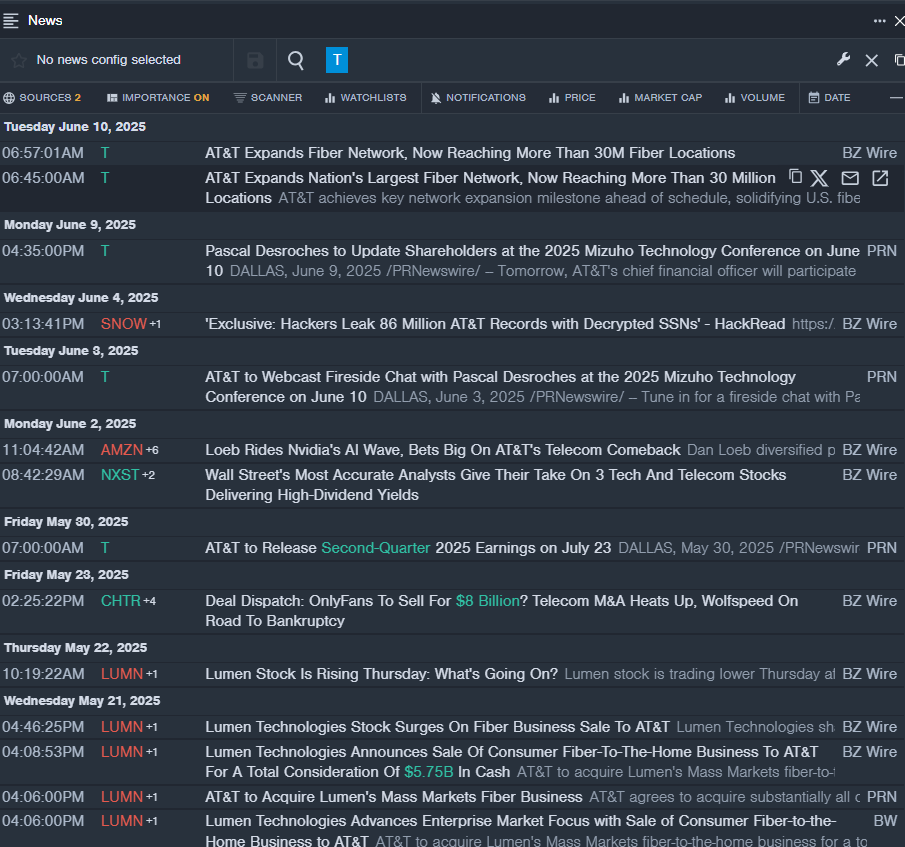Open 'AT&T to Webcast Fireside Chat' story

point(500,387)
